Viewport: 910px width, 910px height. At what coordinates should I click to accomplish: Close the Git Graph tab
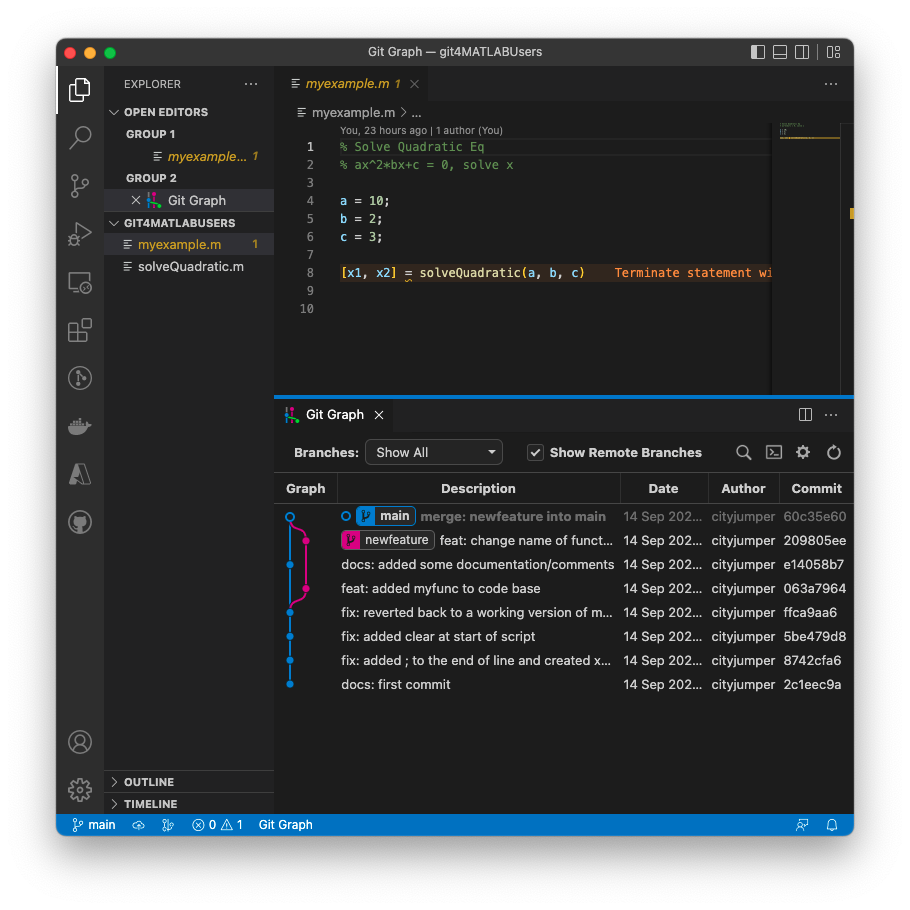tap(379, 415)
